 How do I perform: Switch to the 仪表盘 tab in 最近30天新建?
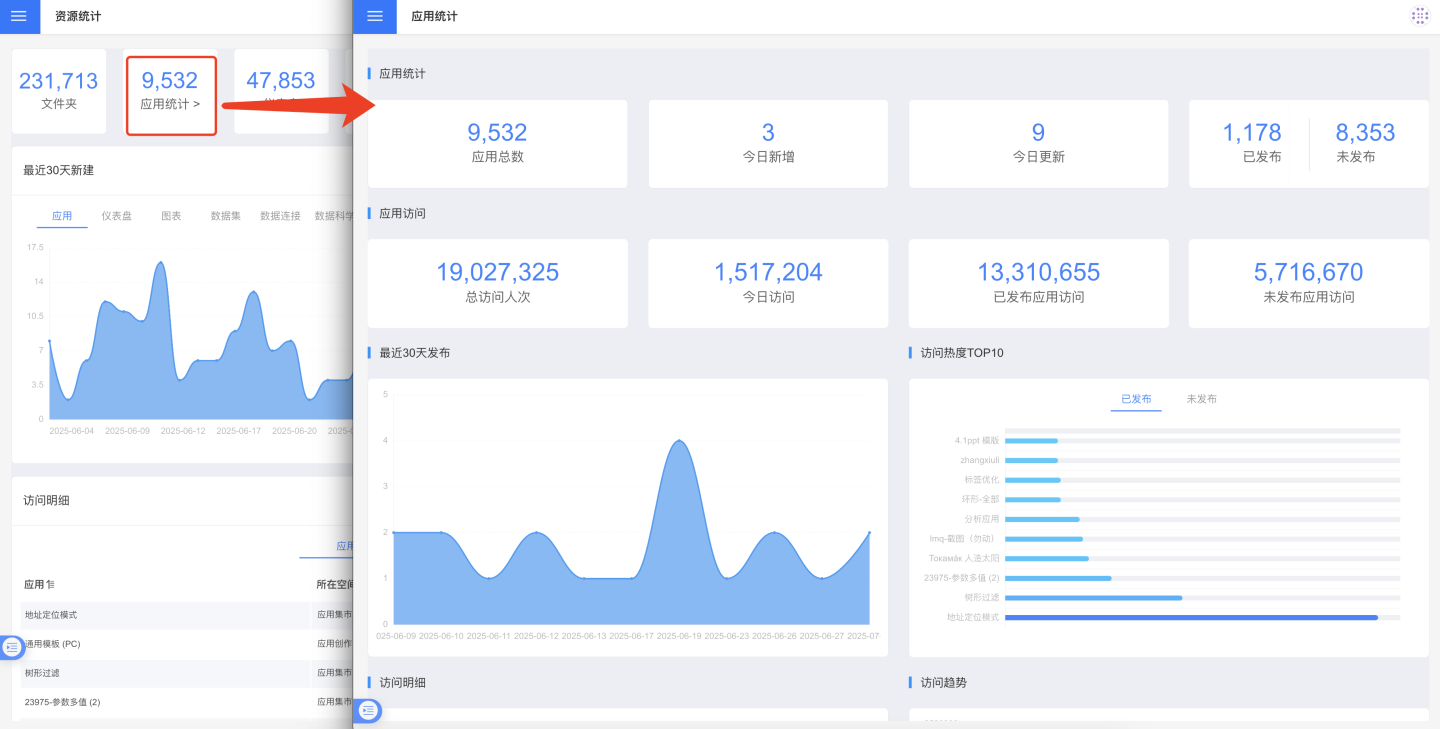click(116, 216)
